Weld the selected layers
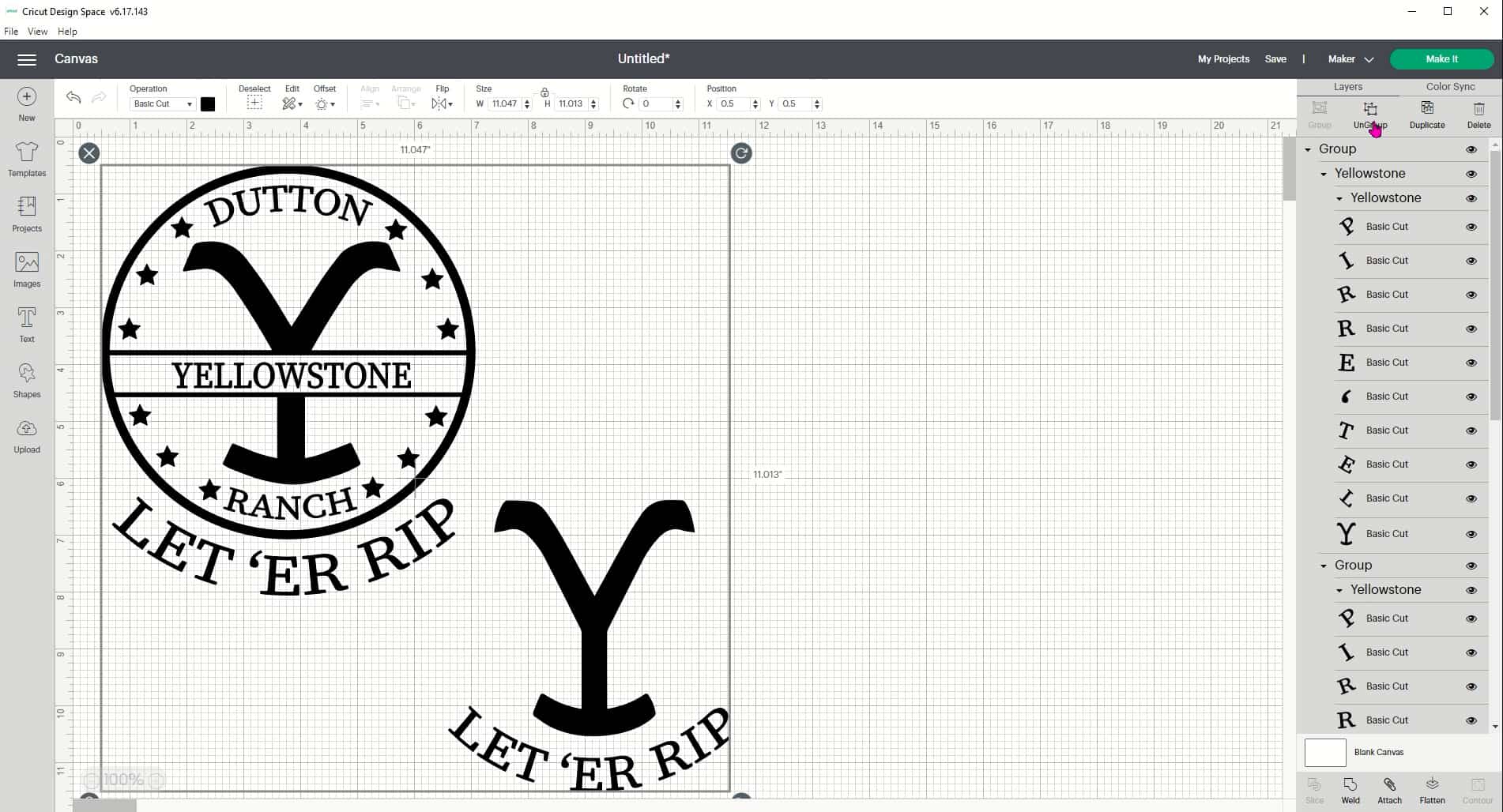1503x812 pixels. [x=1350, y=791]
